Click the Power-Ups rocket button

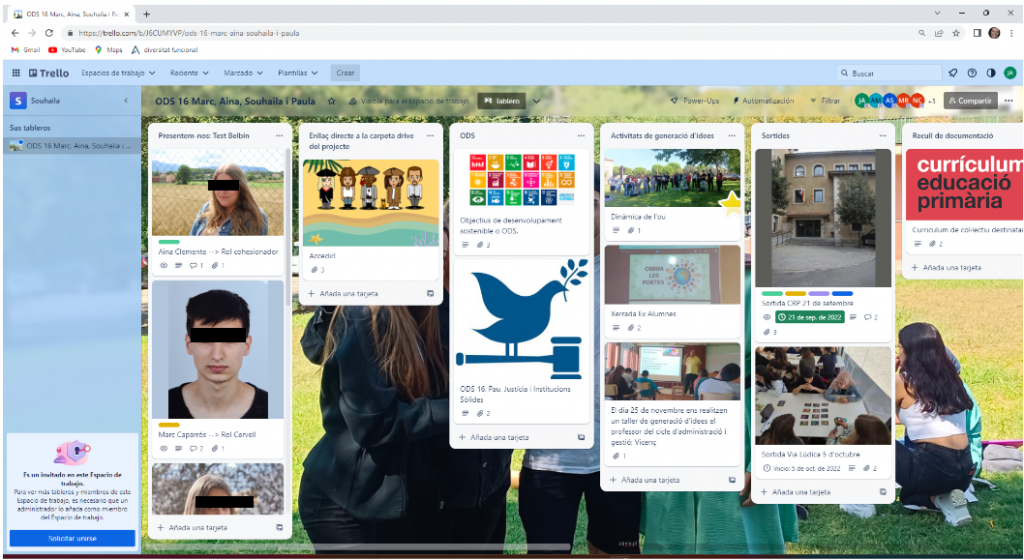(695, 101)
